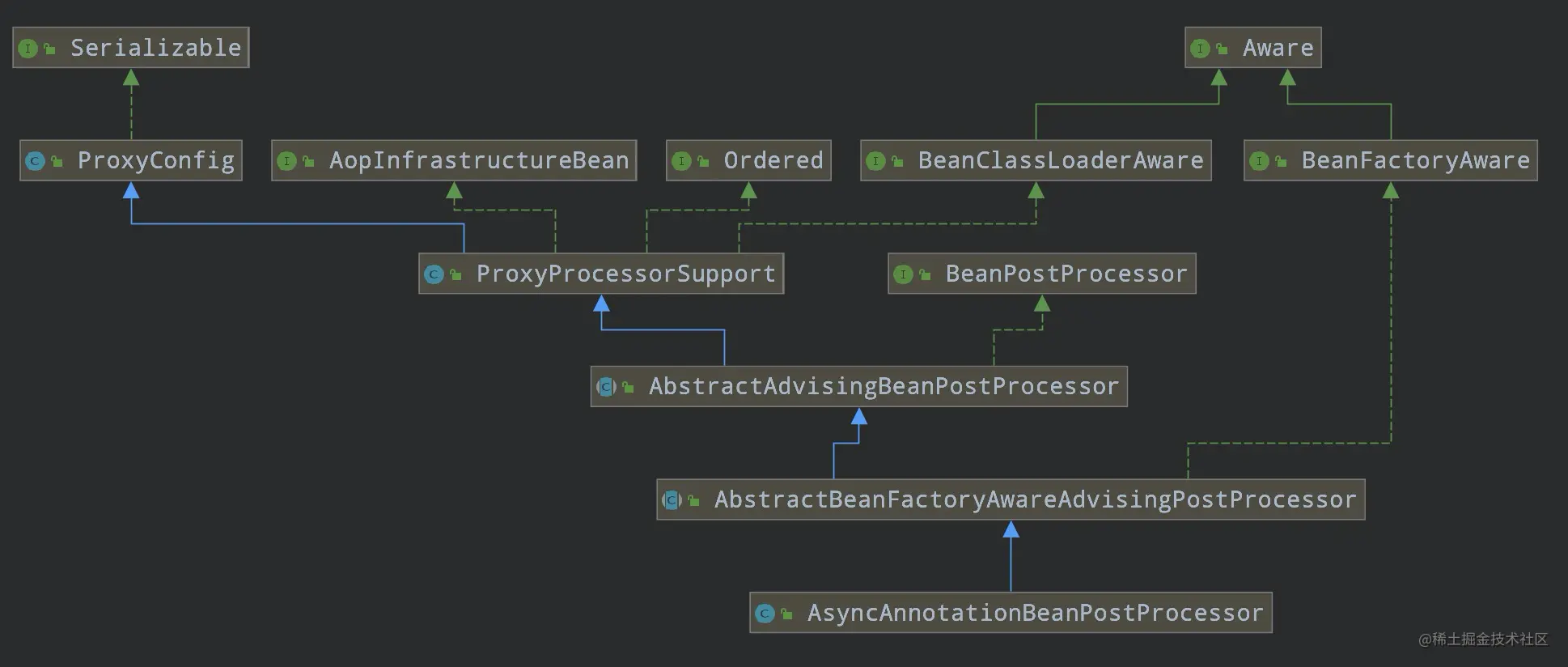Screen dimensions: 1568x667
Task: Click the ProxyProcessorSupport class icon
Action: pos(434,274)
